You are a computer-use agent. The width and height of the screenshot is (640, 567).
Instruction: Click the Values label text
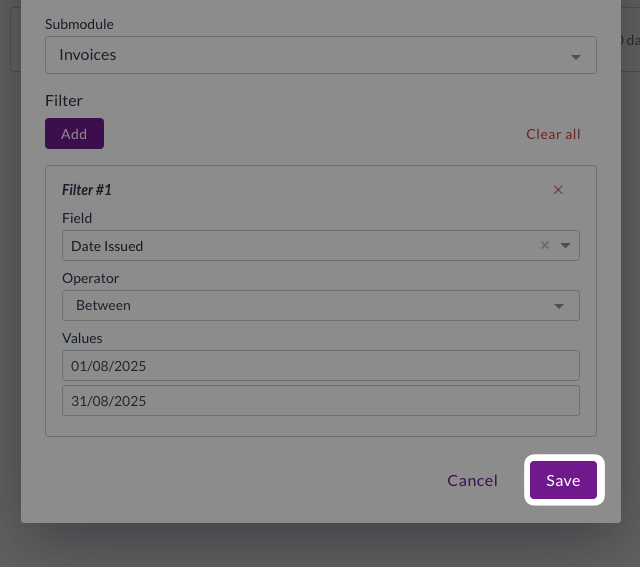pos(82,338)
